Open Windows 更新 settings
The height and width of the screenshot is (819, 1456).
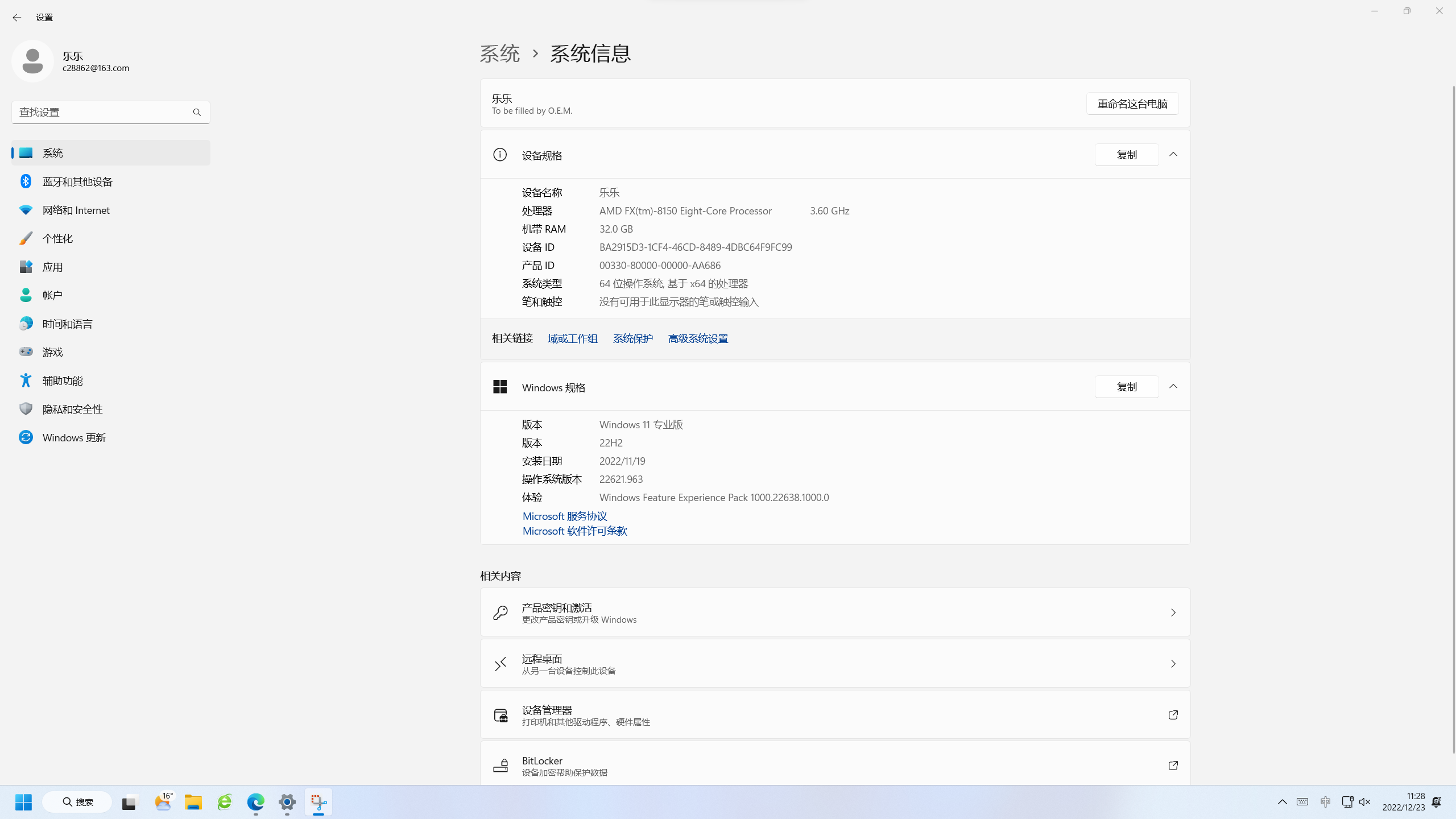pos(111,437)
